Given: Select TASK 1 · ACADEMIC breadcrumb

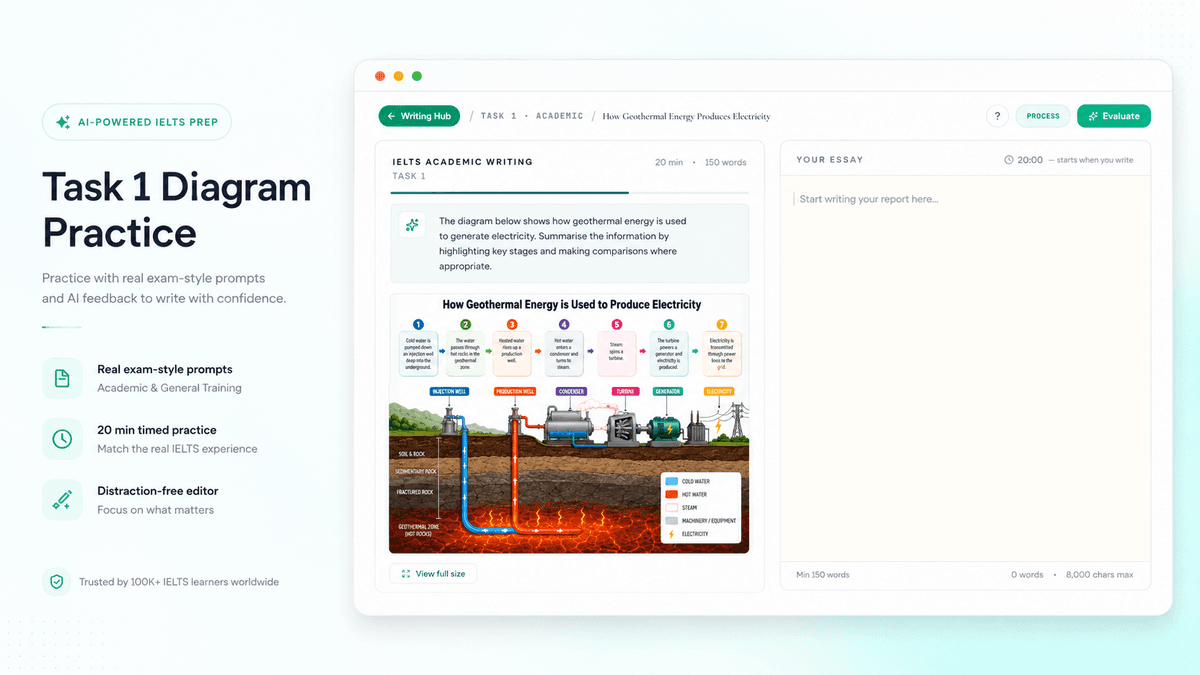Looking at the screenshot, I should (x=532, y=116).
